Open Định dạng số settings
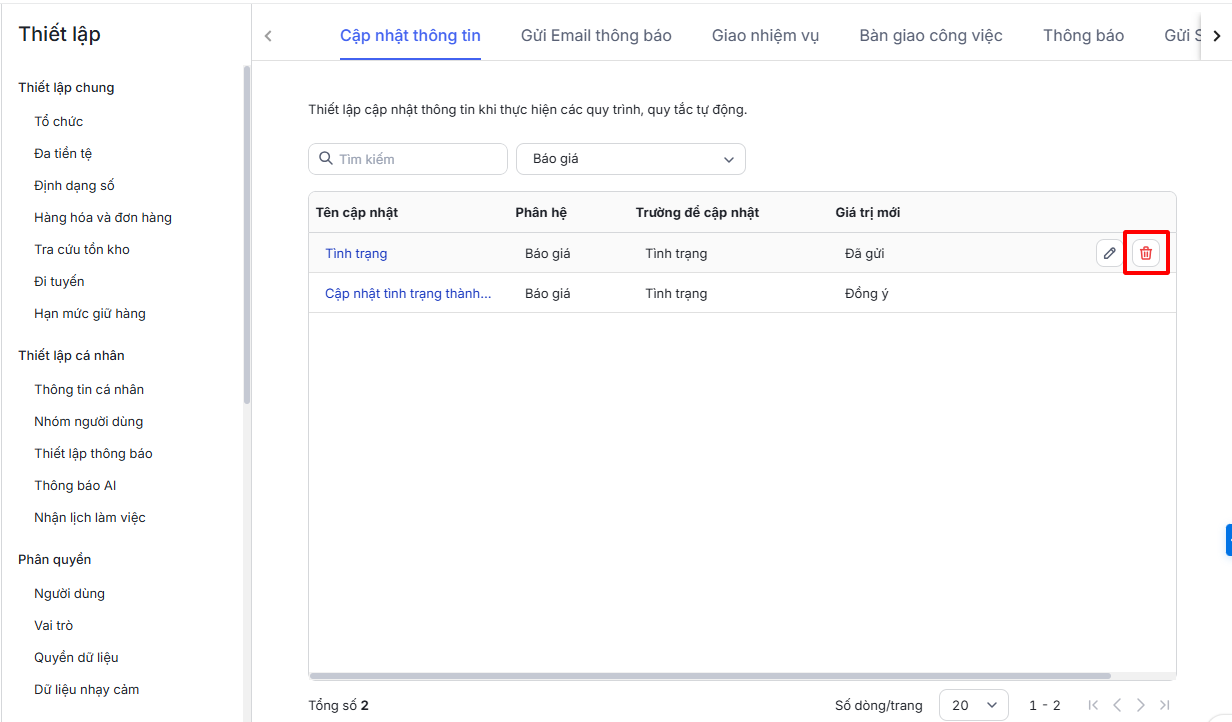 pyautogui.click(x=74, y=186)
